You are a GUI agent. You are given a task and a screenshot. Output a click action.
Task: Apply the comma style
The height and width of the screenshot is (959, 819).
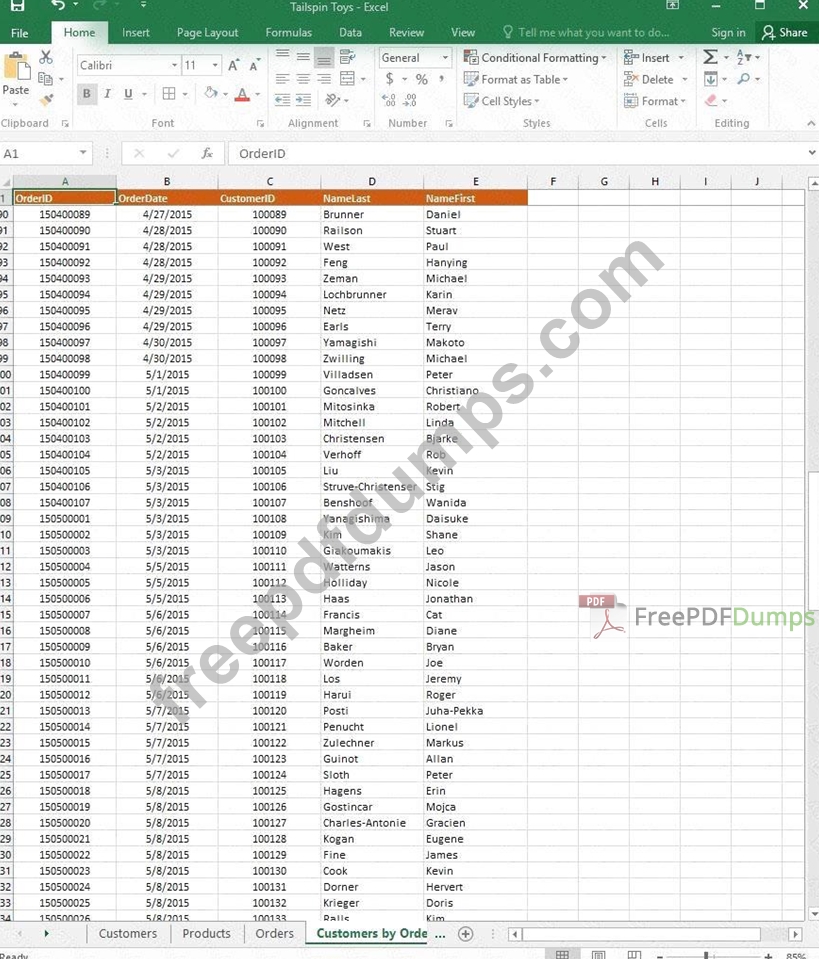point(442,79)
